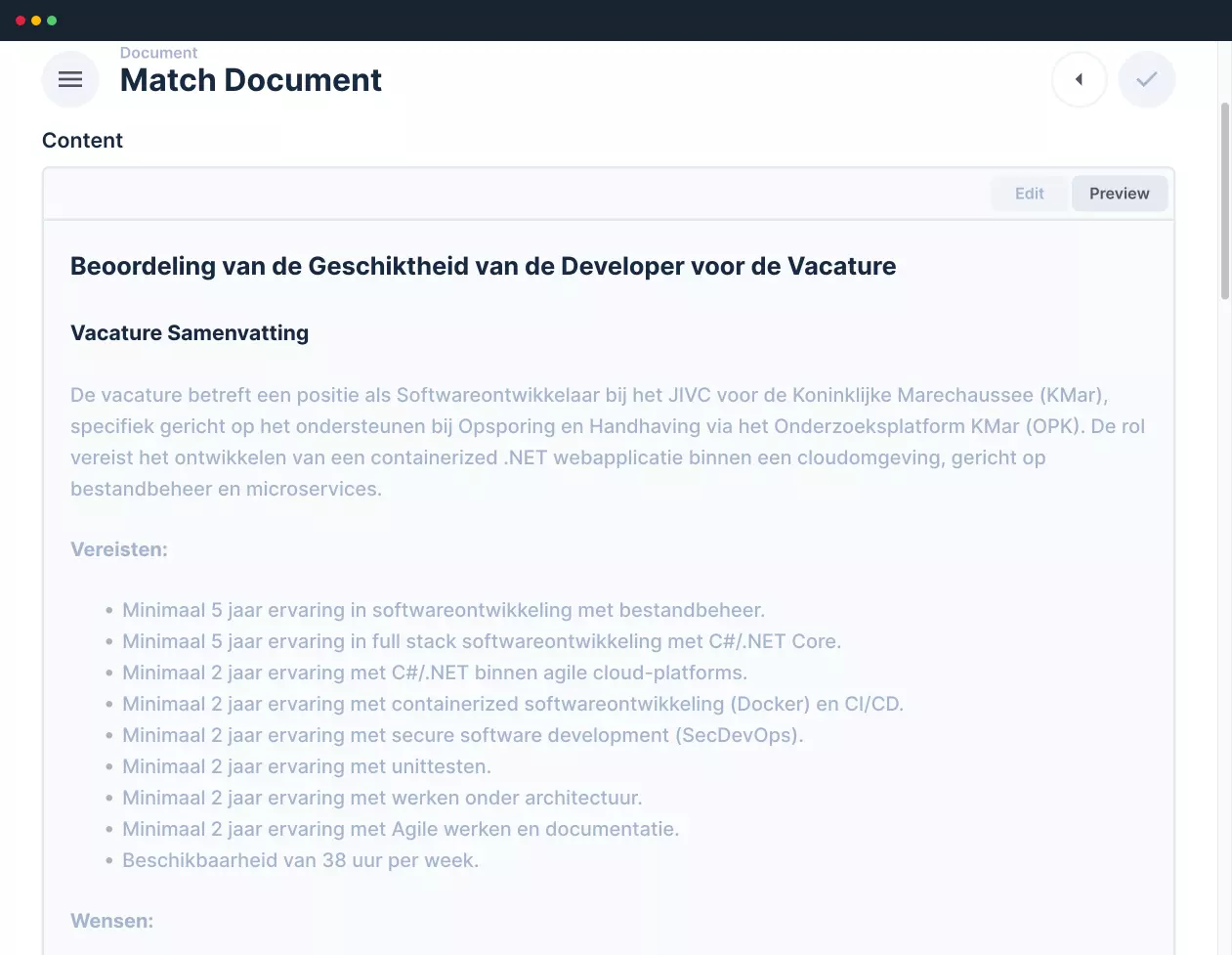Screen dimensions: 1232x955
Task: Close the window with the red dot
Action: click(x=21, y=21)
